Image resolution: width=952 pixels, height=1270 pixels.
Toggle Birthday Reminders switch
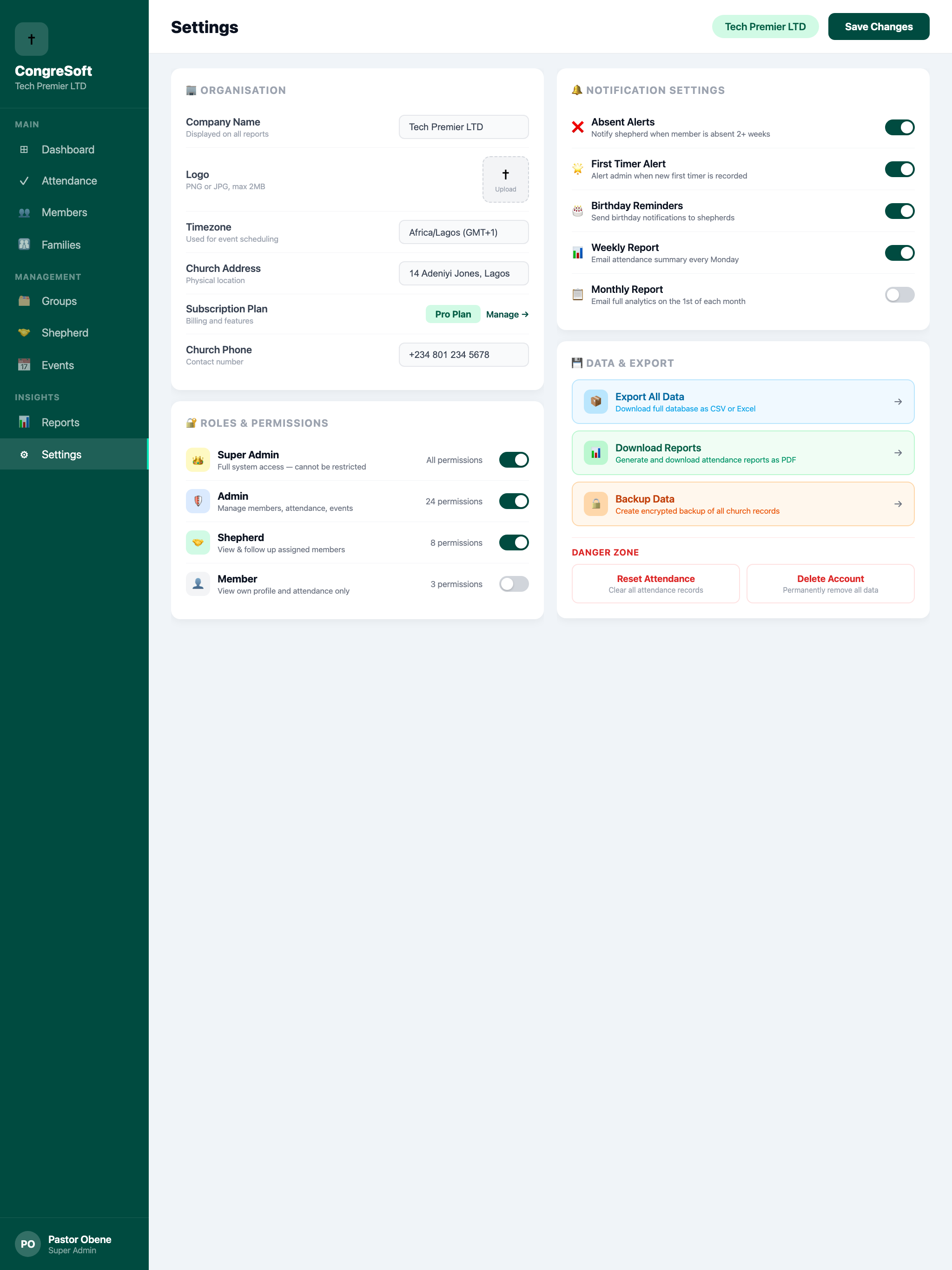899,212
